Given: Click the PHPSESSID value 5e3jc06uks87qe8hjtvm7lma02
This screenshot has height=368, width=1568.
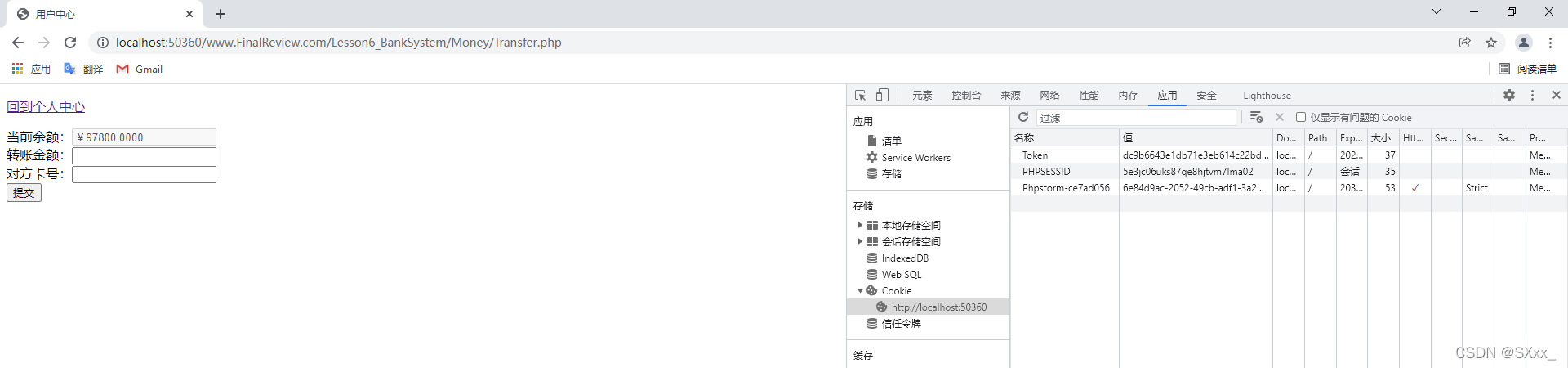Looking at the screenshot, I should click(x=1187, y=172).
